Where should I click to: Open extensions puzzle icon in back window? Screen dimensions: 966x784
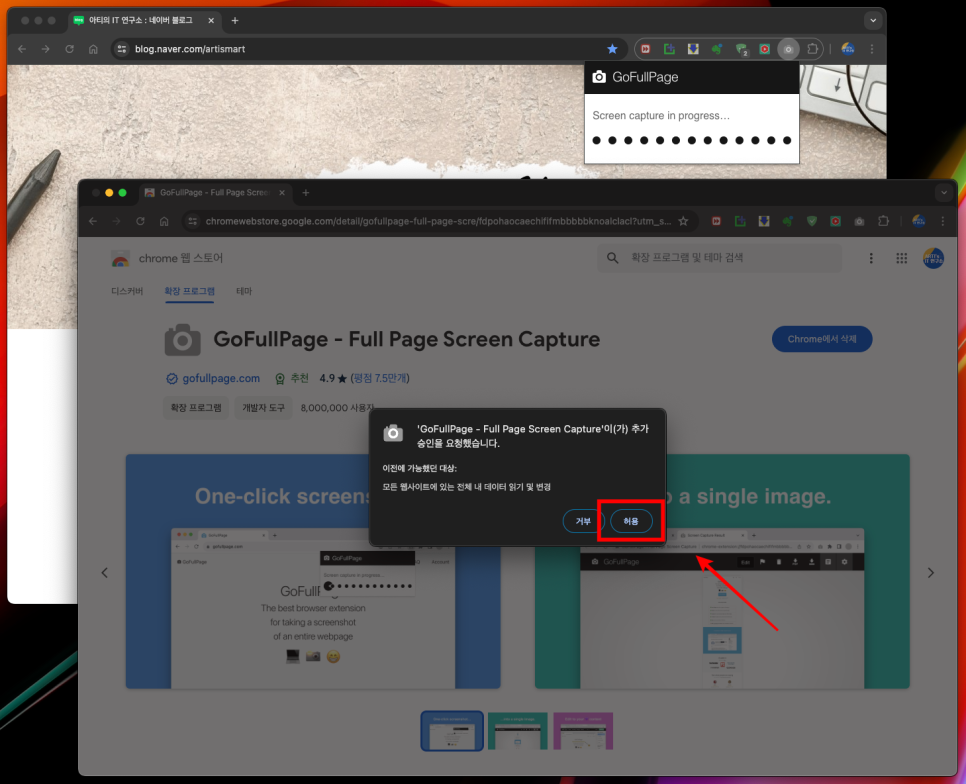tap(812, 49)
